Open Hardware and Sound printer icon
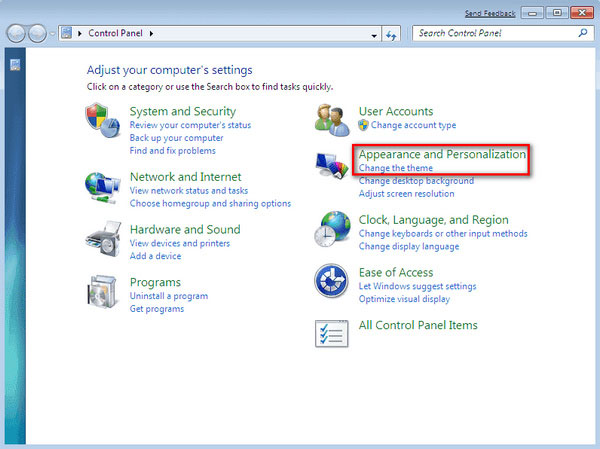Viewport: 600px width, 449px height. pyautogui.click(x=103, y=238)
